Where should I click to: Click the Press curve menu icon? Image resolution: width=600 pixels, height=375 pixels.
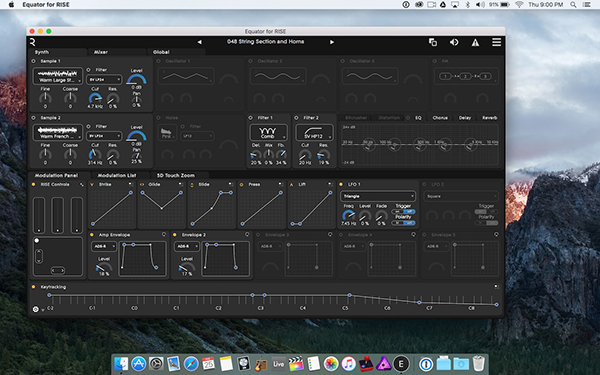(x=280, y=184)
